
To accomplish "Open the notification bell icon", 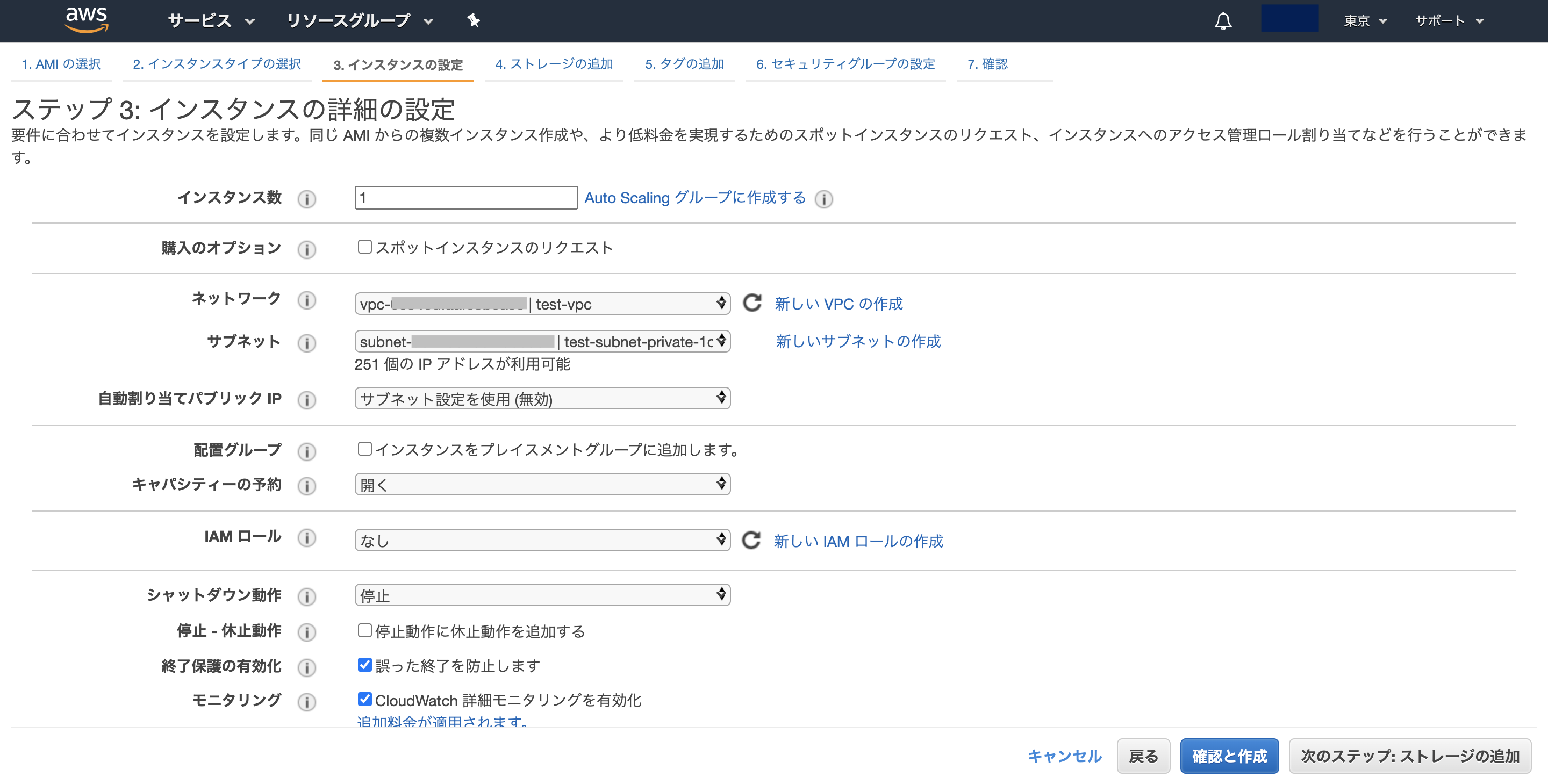I will point(1223,20).
